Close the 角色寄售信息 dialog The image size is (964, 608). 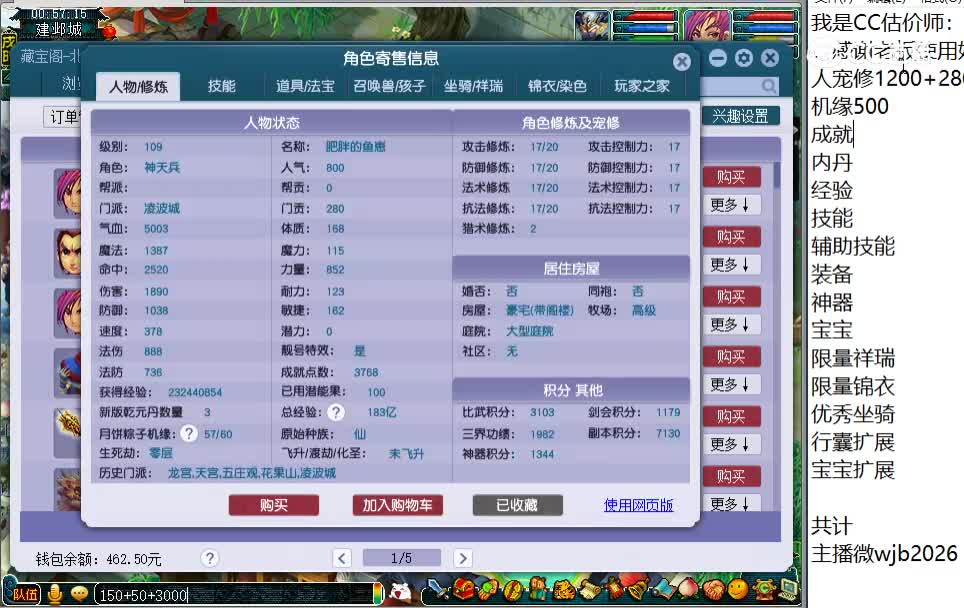coord(682,61)
